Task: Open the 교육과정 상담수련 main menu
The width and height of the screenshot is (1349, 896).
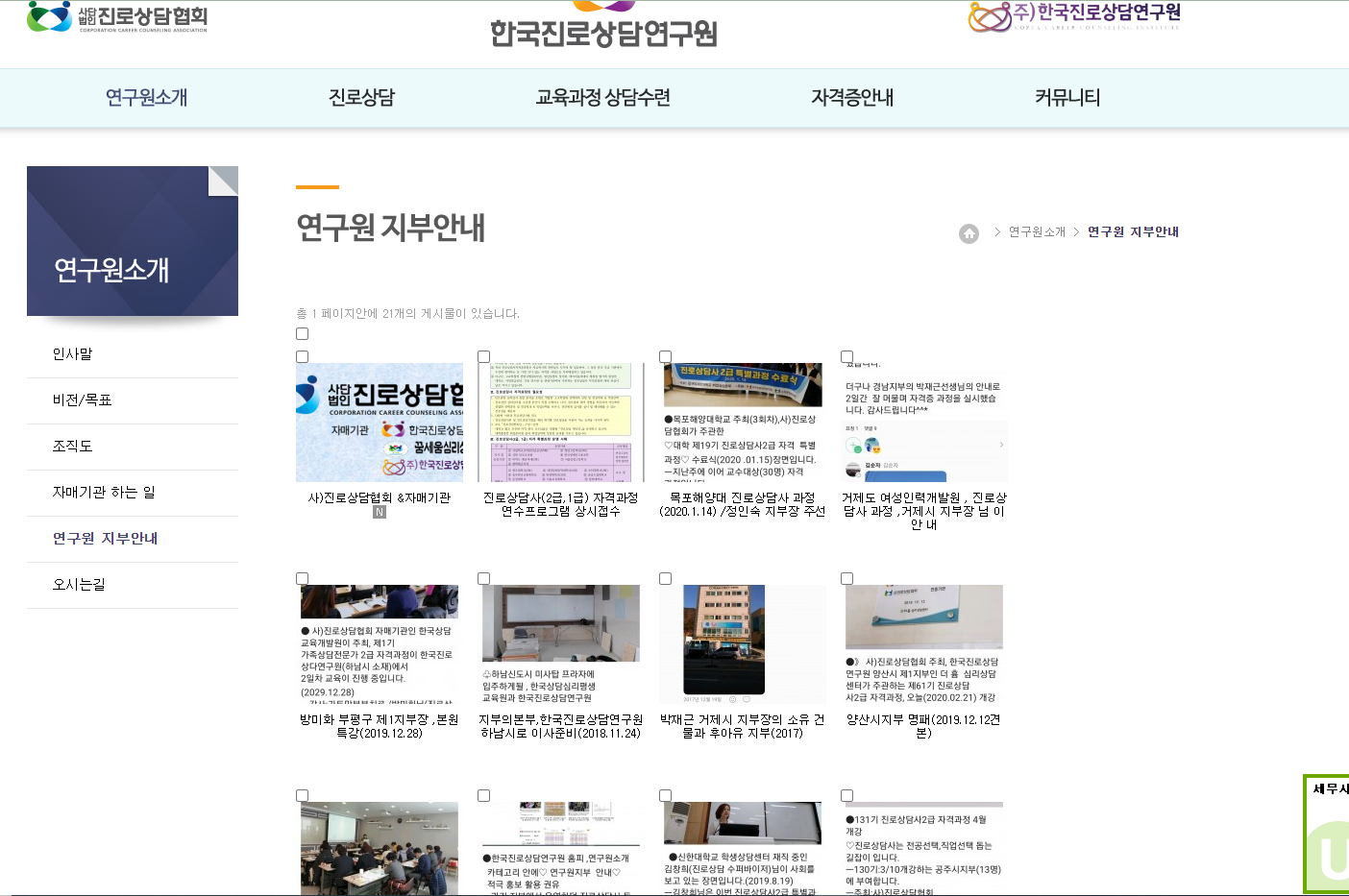Action: click(x=602, y=97)
